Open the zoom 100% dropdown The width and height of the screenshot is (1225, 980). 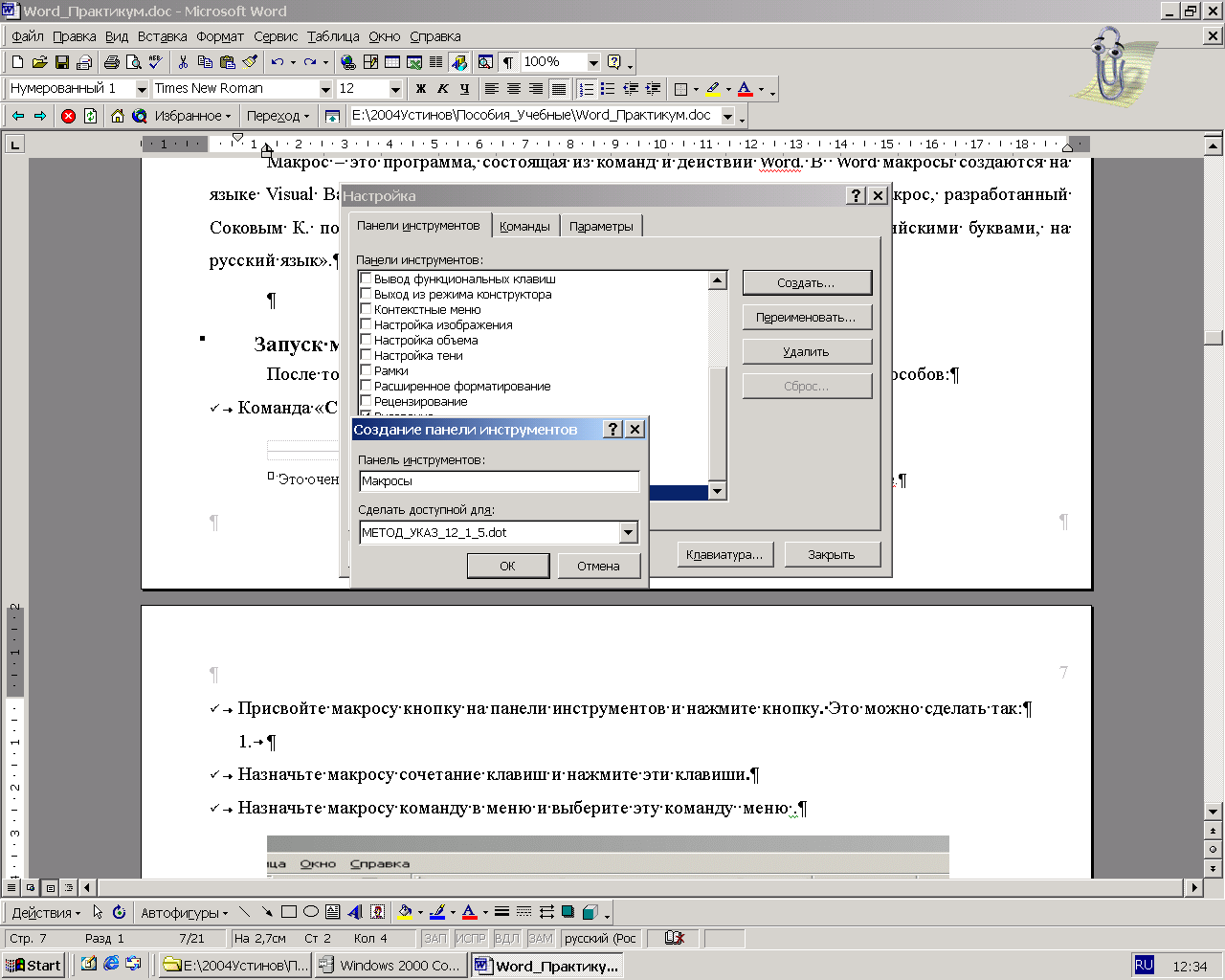(x=593, y=62)
